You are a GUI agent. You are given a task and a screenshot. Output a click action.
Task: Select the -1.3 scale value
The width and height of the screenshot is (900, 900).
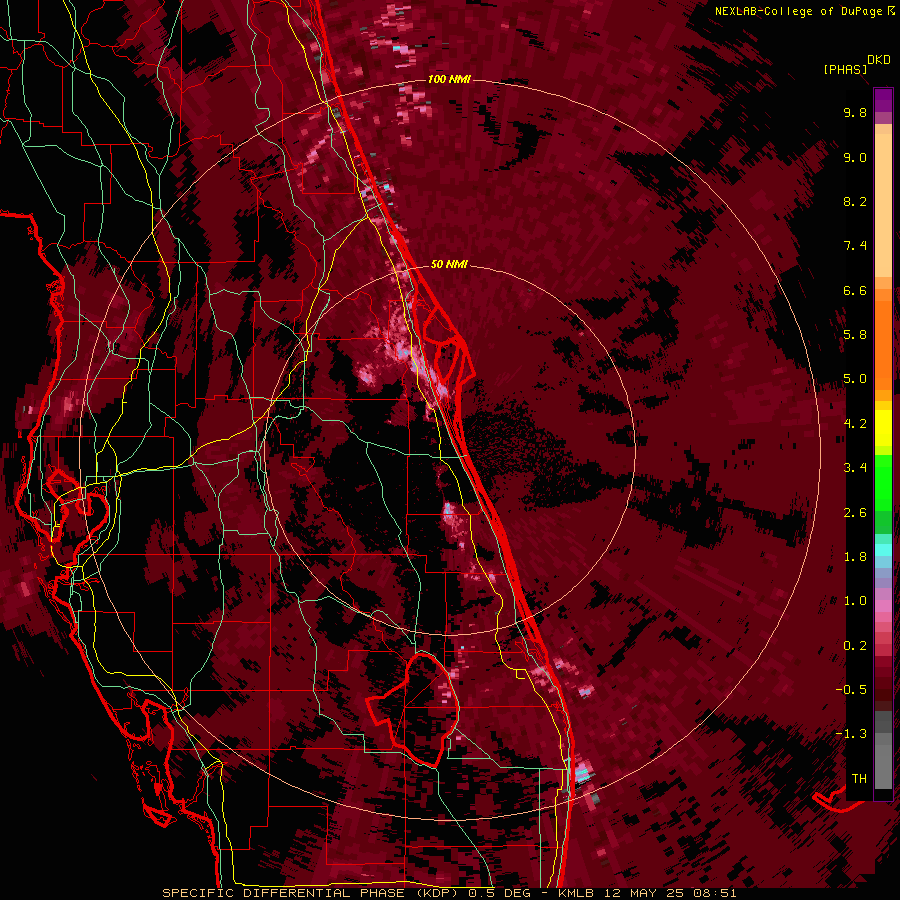pos(851,734)
